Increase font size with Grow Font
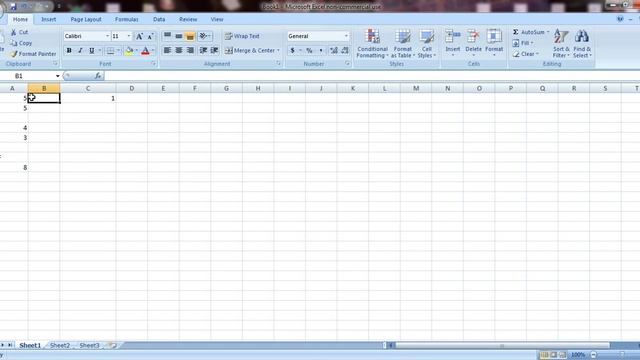 (139, 36)
